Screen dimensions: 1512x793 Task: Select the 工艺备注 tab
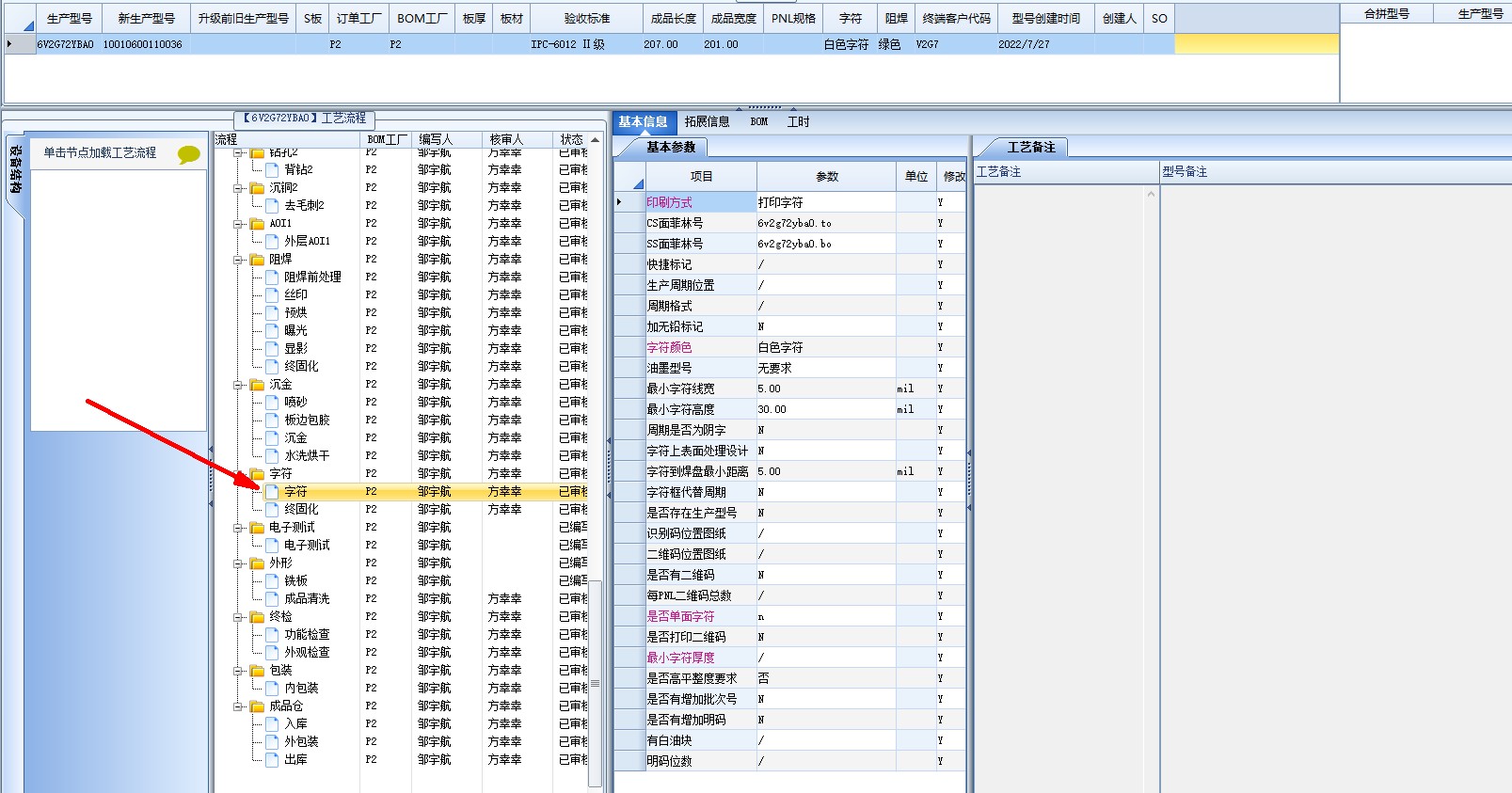[x=1031, y=147]
